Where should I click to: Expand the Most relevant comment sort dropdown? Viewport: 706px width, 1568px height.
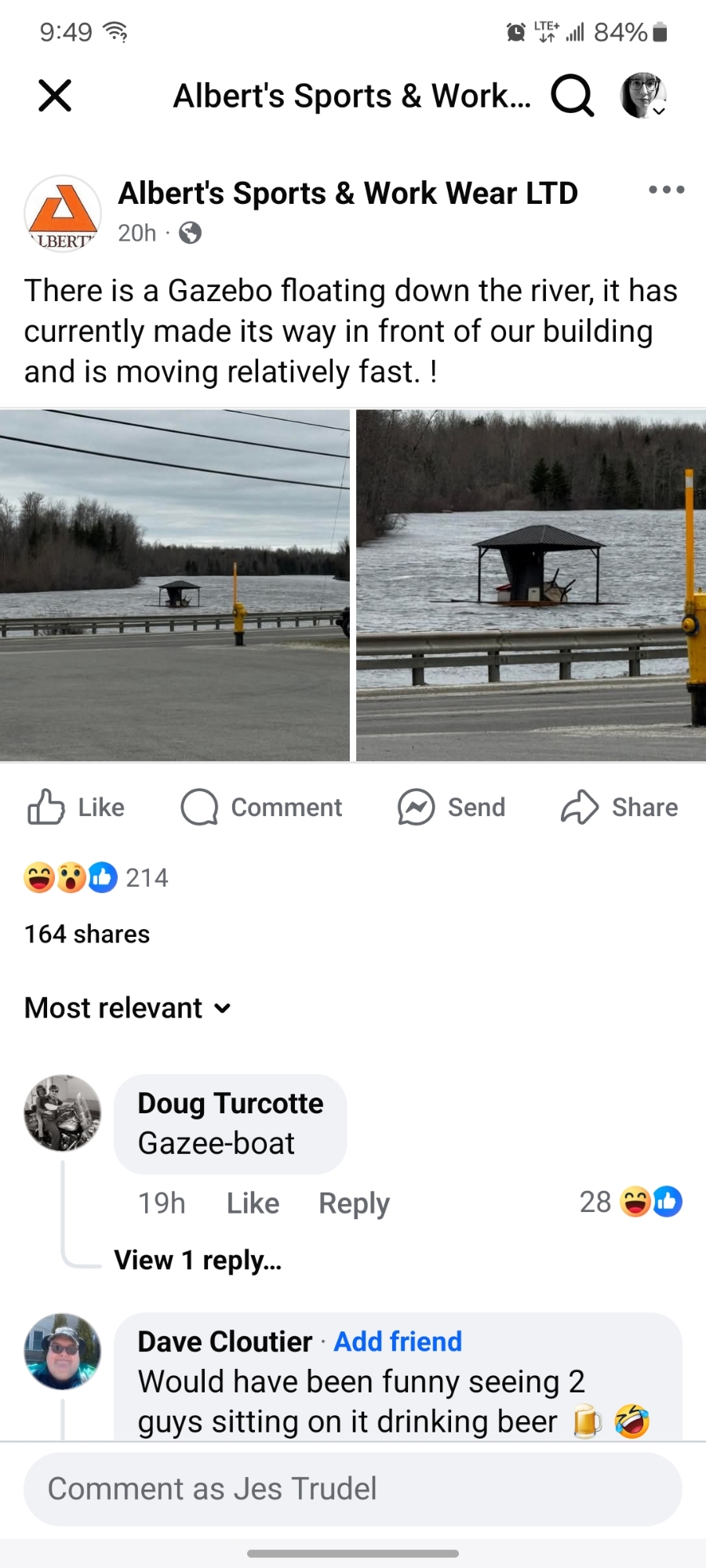click(128, 1007)
